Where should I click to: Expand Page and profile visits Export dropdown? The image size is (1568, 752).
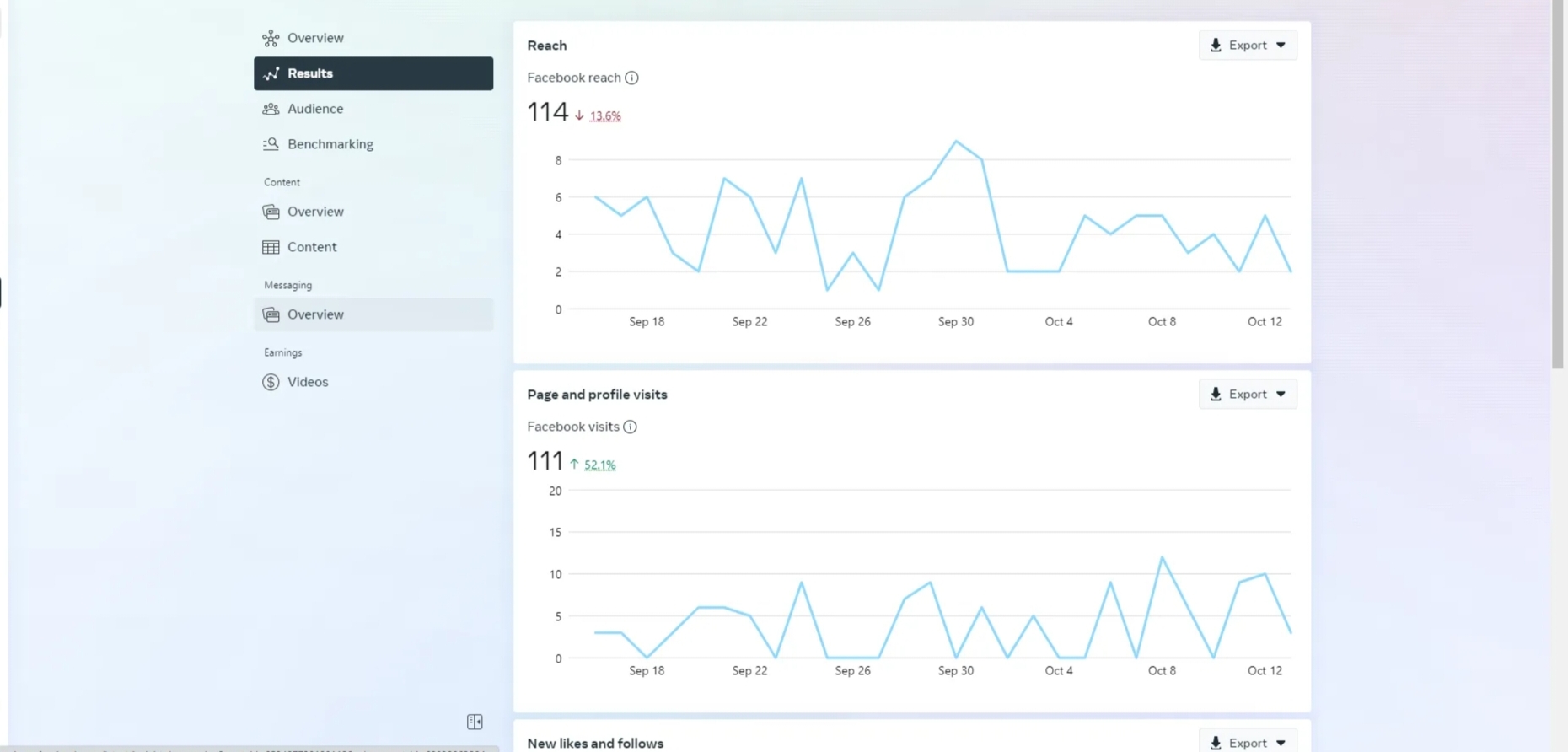click(1248, 394)
